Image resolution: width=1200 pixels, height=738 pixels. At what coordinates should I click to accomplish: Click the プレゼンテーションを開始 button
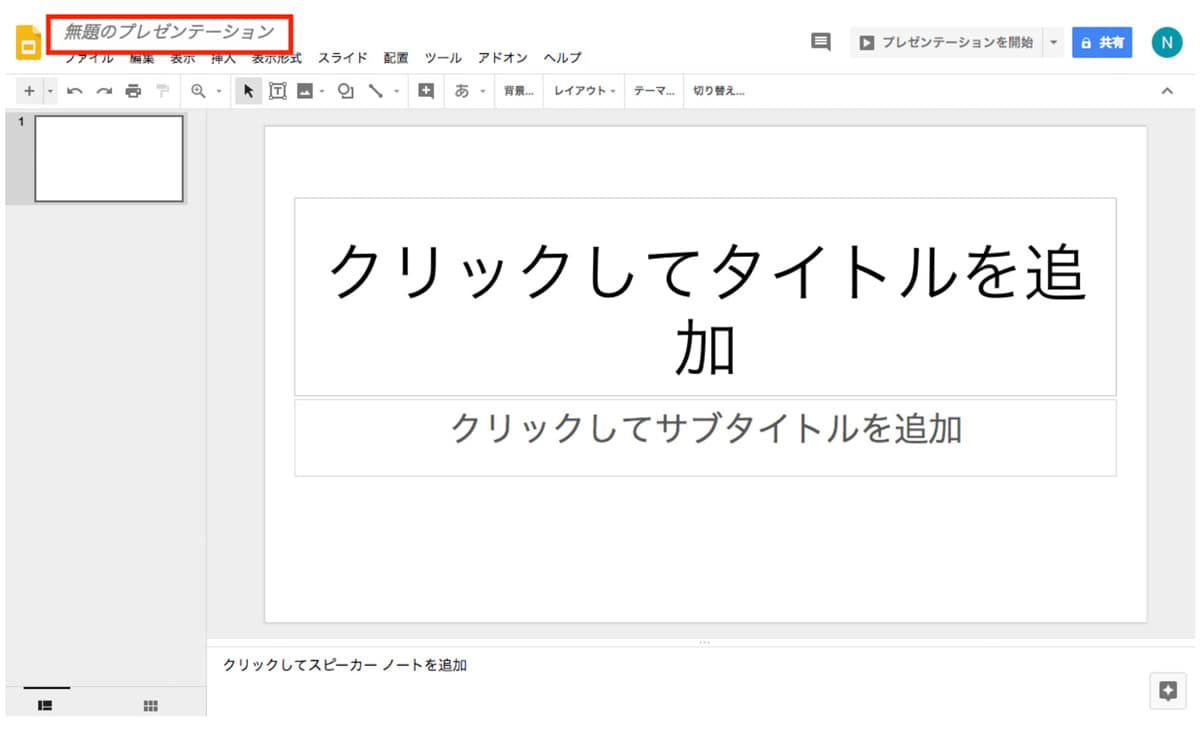coord(946,43)
